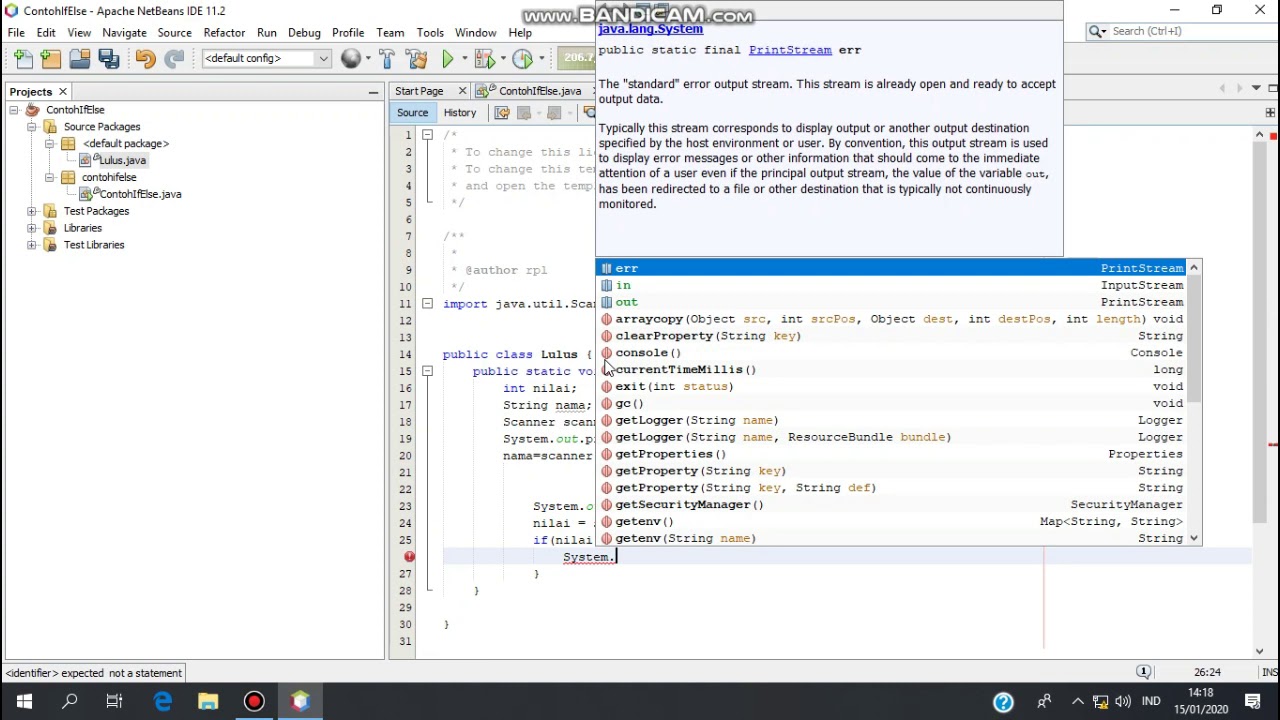Open the Tools menu
1280x720 pixels.
tap(430, 33)
